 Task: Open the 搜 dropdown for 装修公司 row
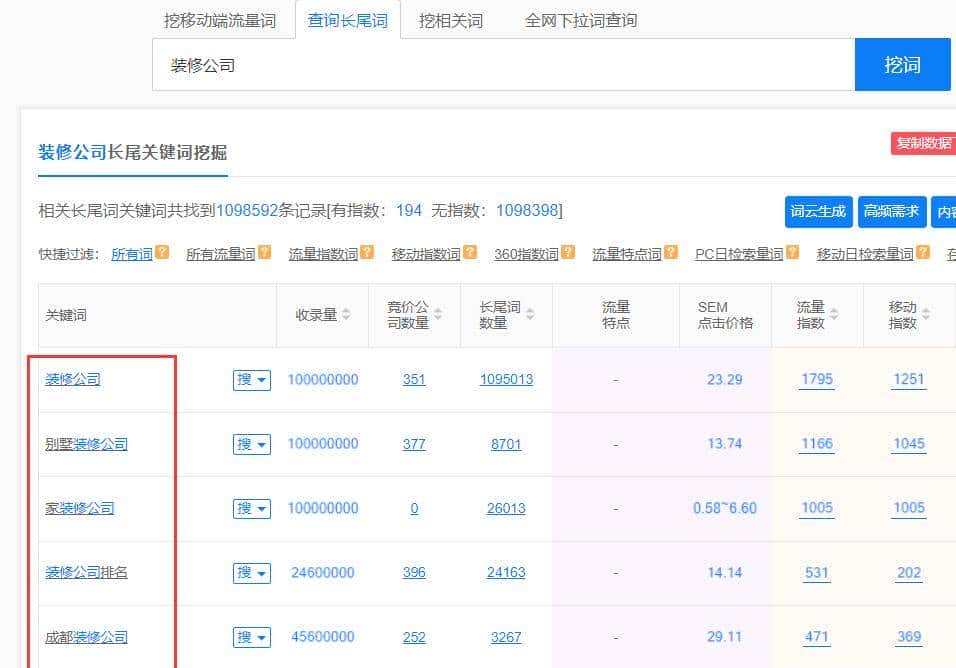point(251,379)
